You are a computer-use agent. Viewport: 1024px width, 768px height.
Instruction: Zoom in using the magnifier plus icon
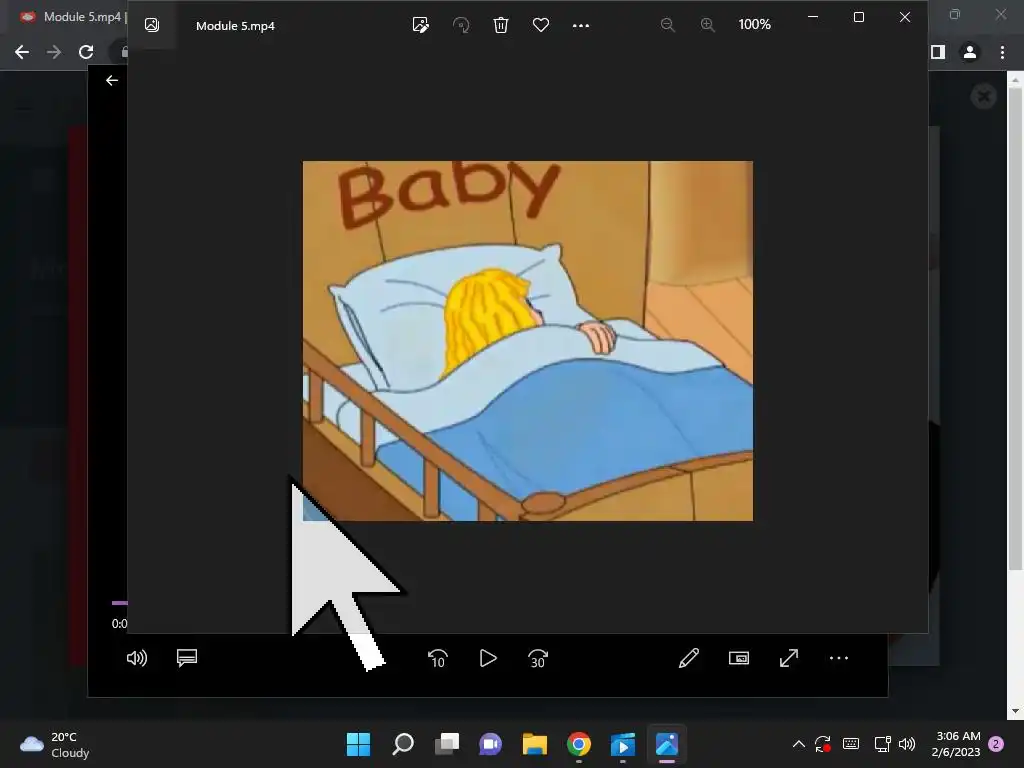[x=707, y=25]
